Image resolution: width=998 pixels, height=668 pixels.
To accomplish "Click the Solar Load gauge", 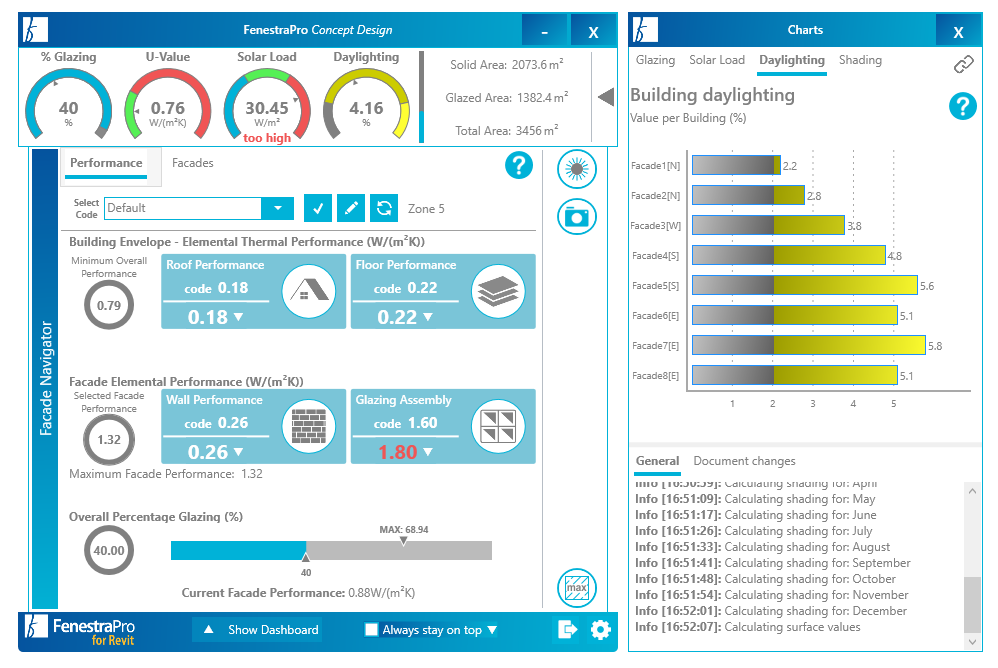I will click(x=267, y=103).
